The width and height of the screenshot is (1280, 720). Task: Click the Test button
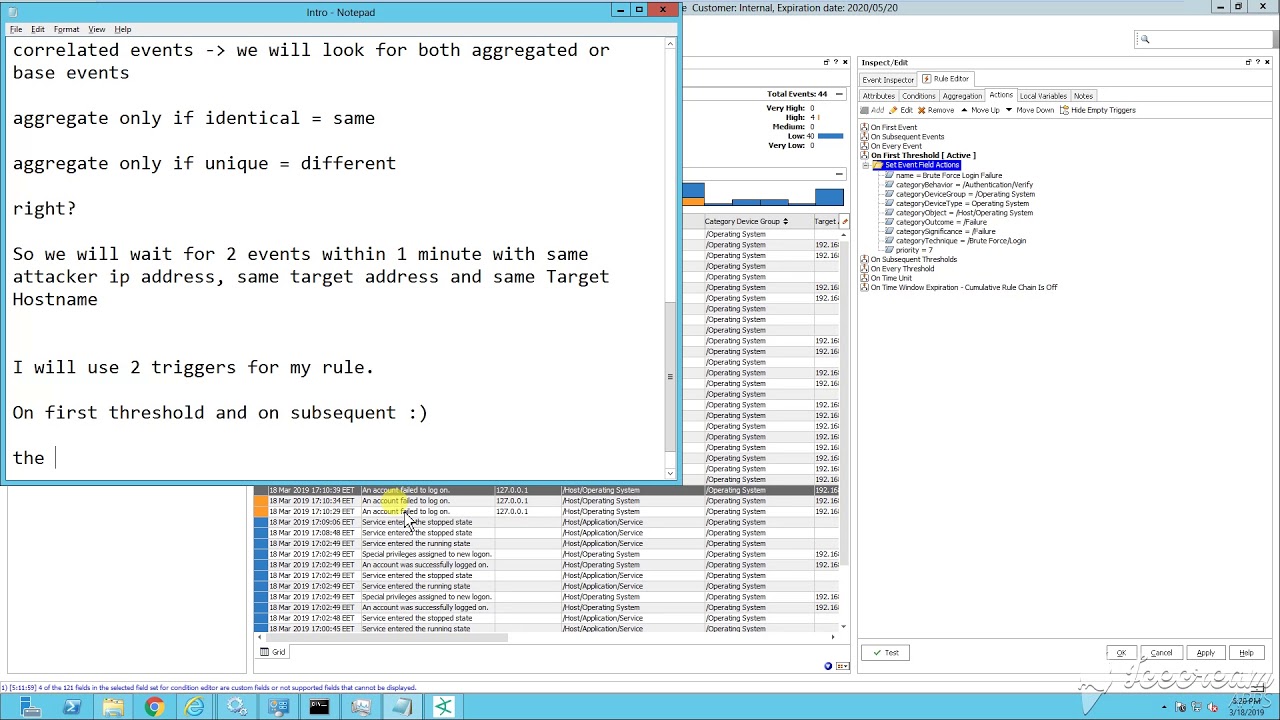pyautogui.click(x=885, y=653)
